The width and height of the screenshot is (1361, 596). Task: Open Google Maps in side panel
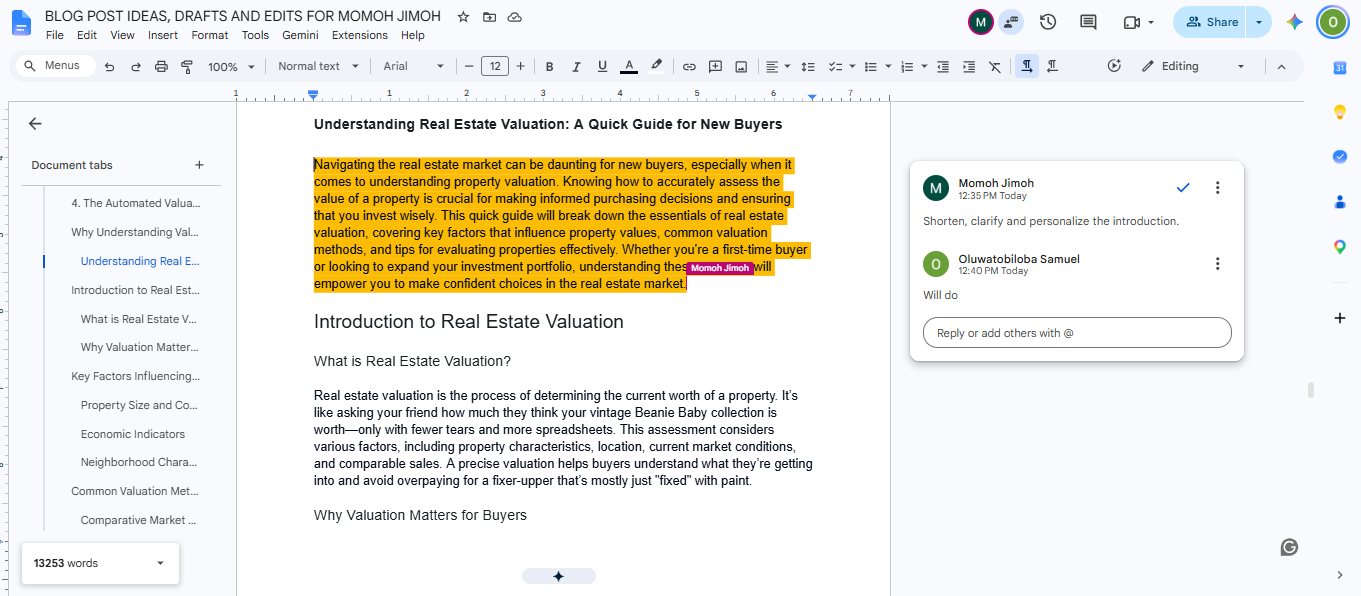click(1340, 247)
